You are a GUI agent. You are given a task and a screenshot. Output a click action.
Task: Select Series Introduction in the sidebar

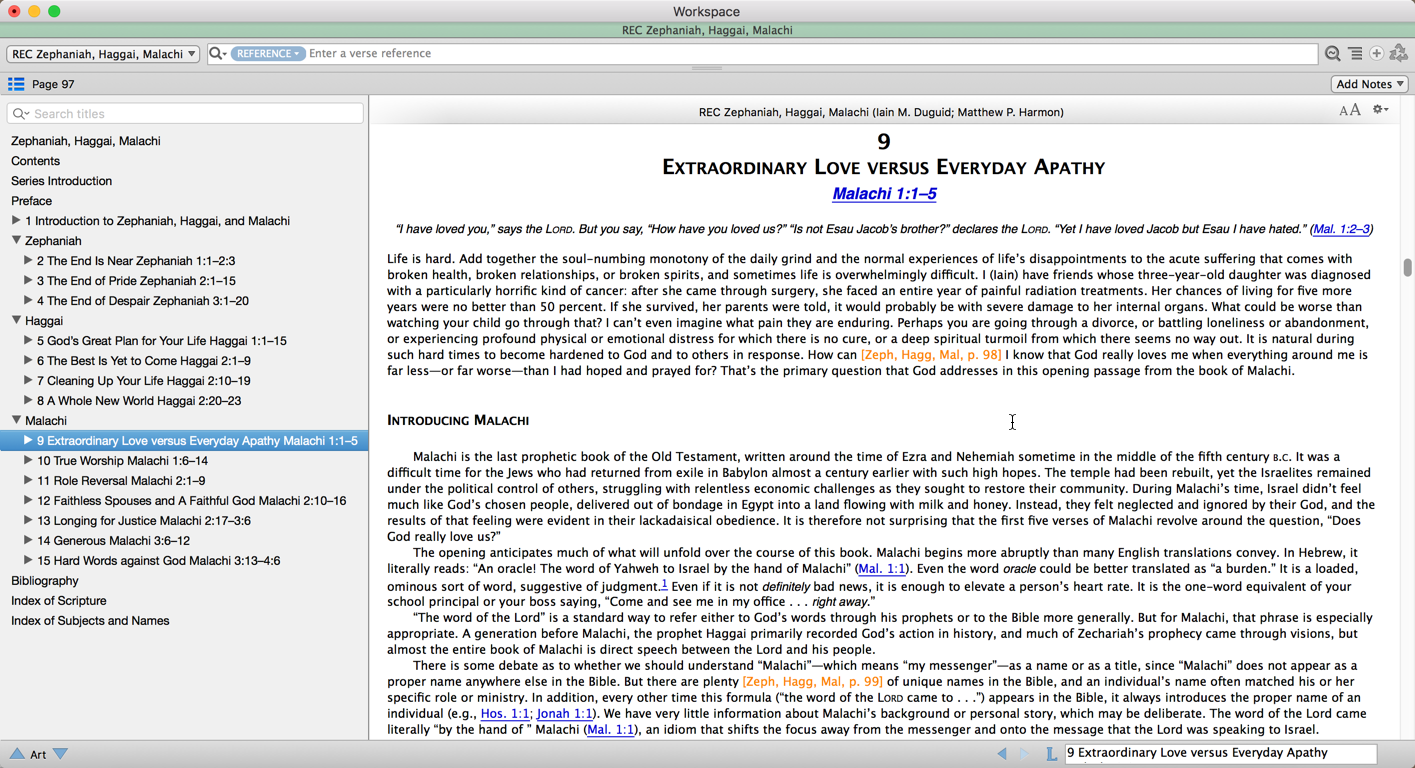click(x=61, y=181)
